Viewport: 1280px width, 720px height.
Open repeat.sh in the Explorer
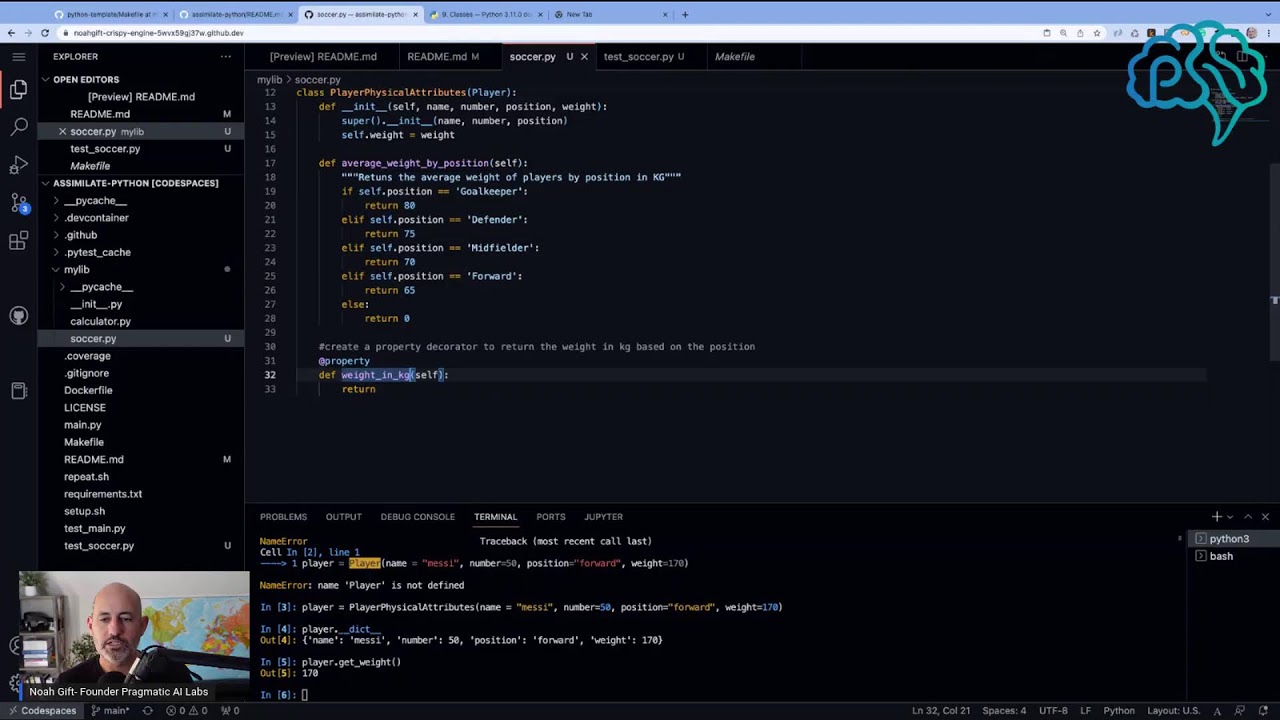86,477
